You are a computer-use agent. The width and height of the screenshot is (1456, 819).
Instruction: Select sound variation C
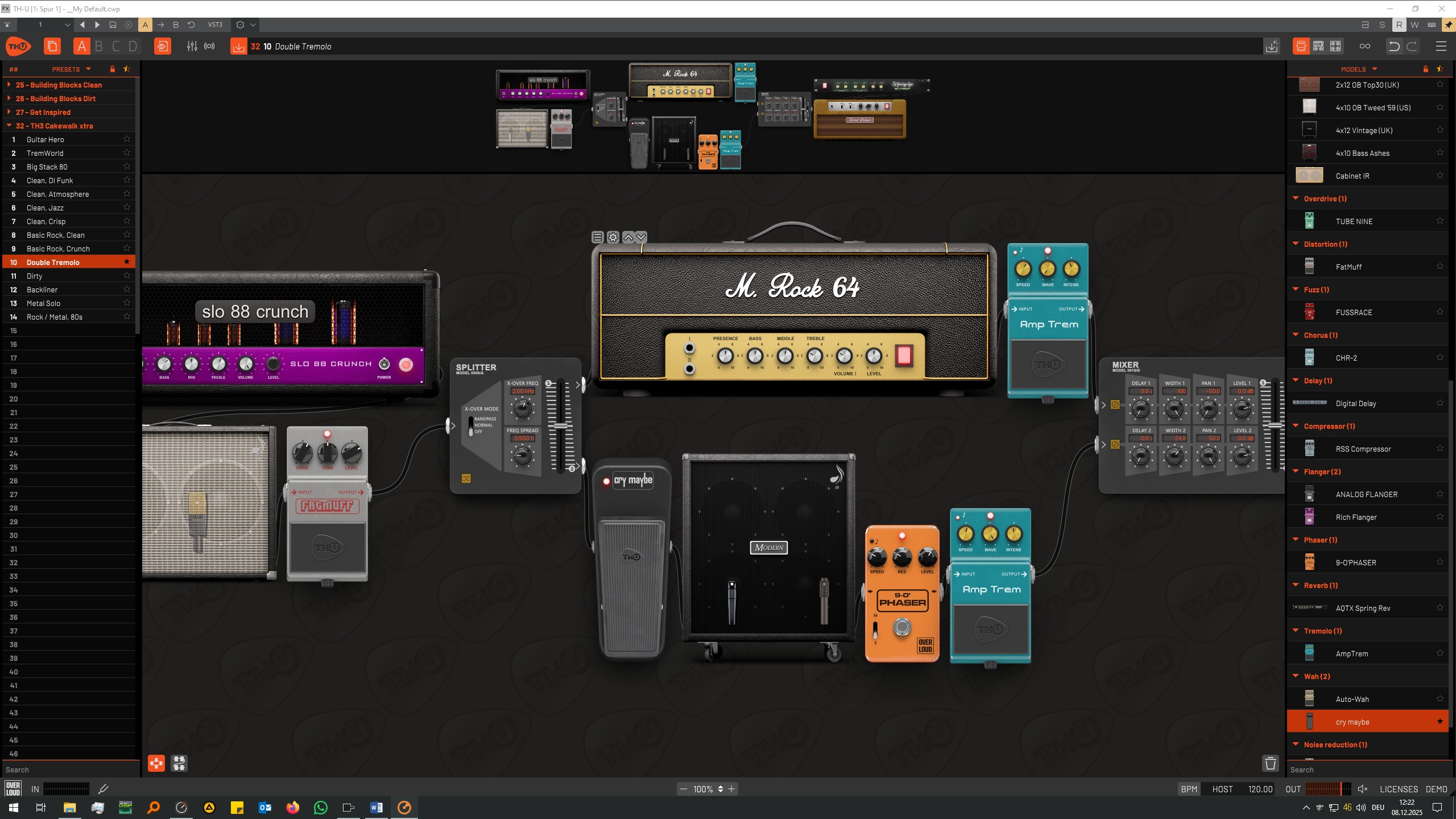pyautogui.click(x=116, y=46)
